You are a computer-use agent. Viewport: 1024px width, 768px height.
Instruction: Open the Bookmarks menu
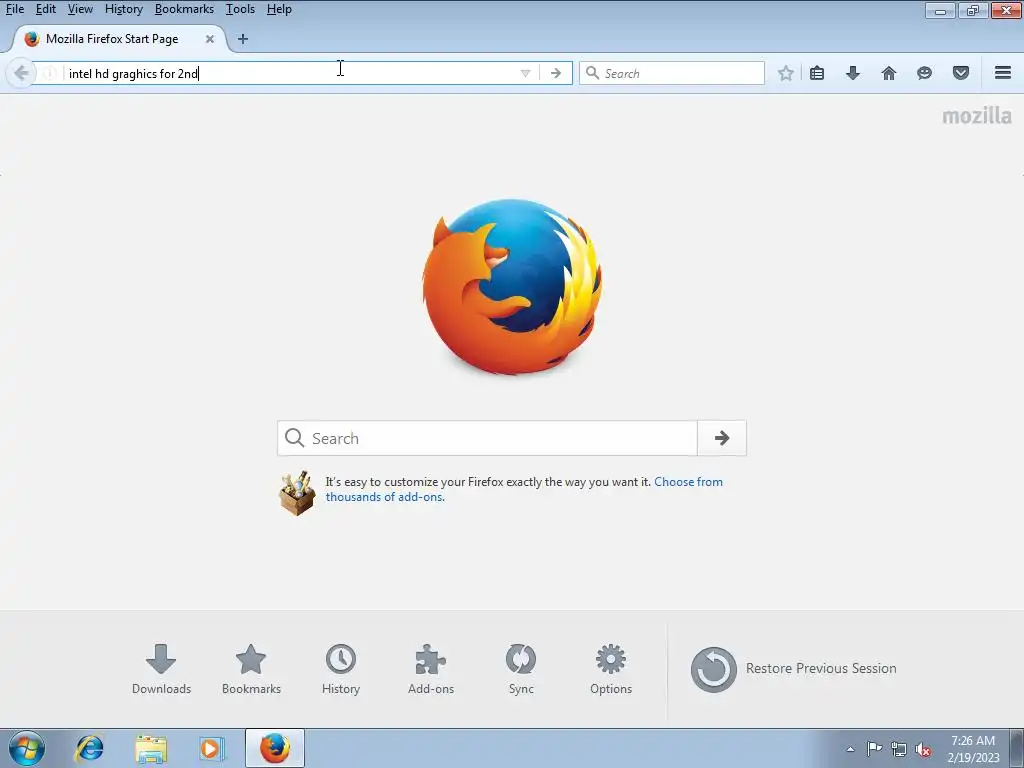pos(184,9)
